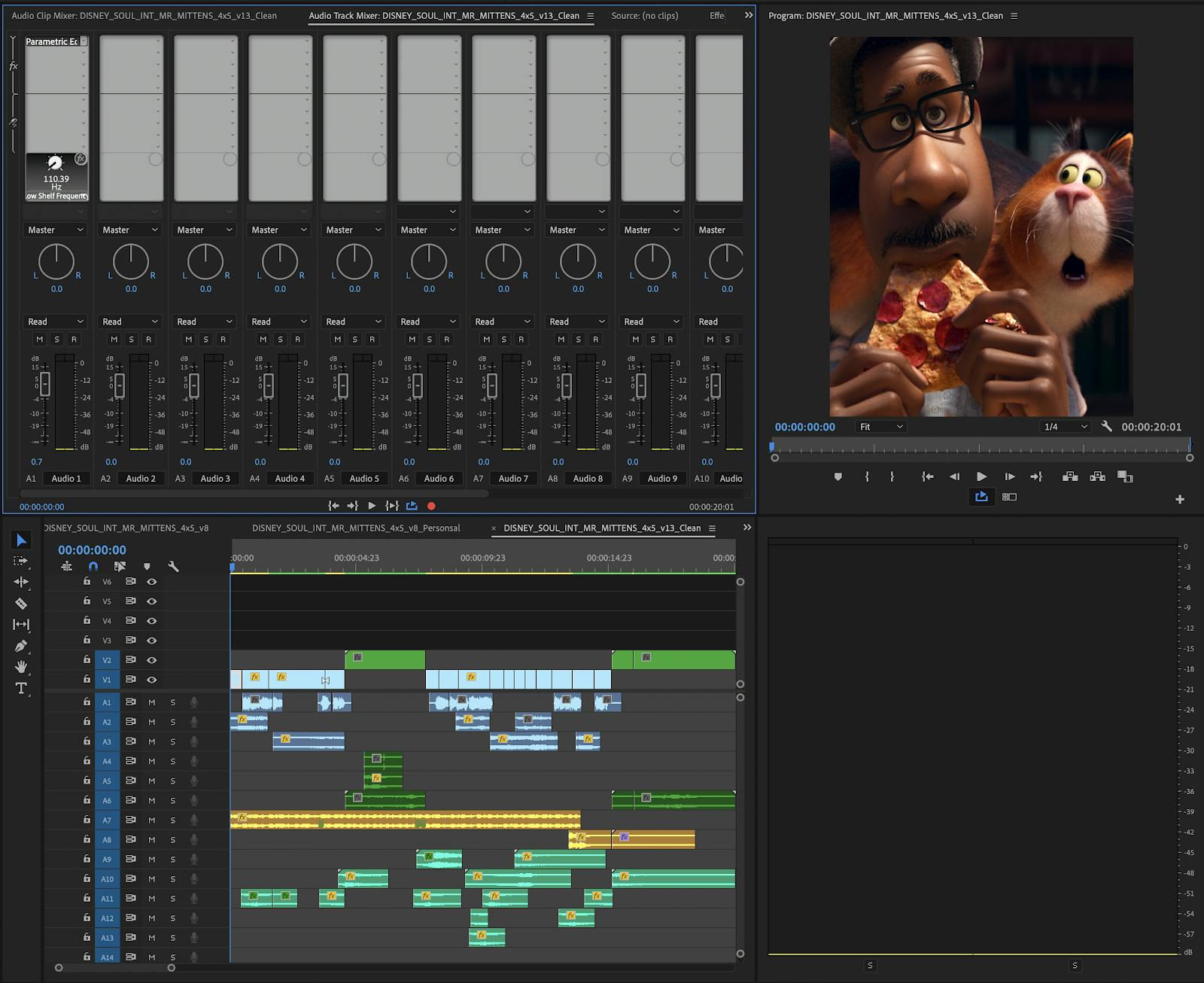
Task: Hide video track V1 with eye icon
Action: pos(152,679)
